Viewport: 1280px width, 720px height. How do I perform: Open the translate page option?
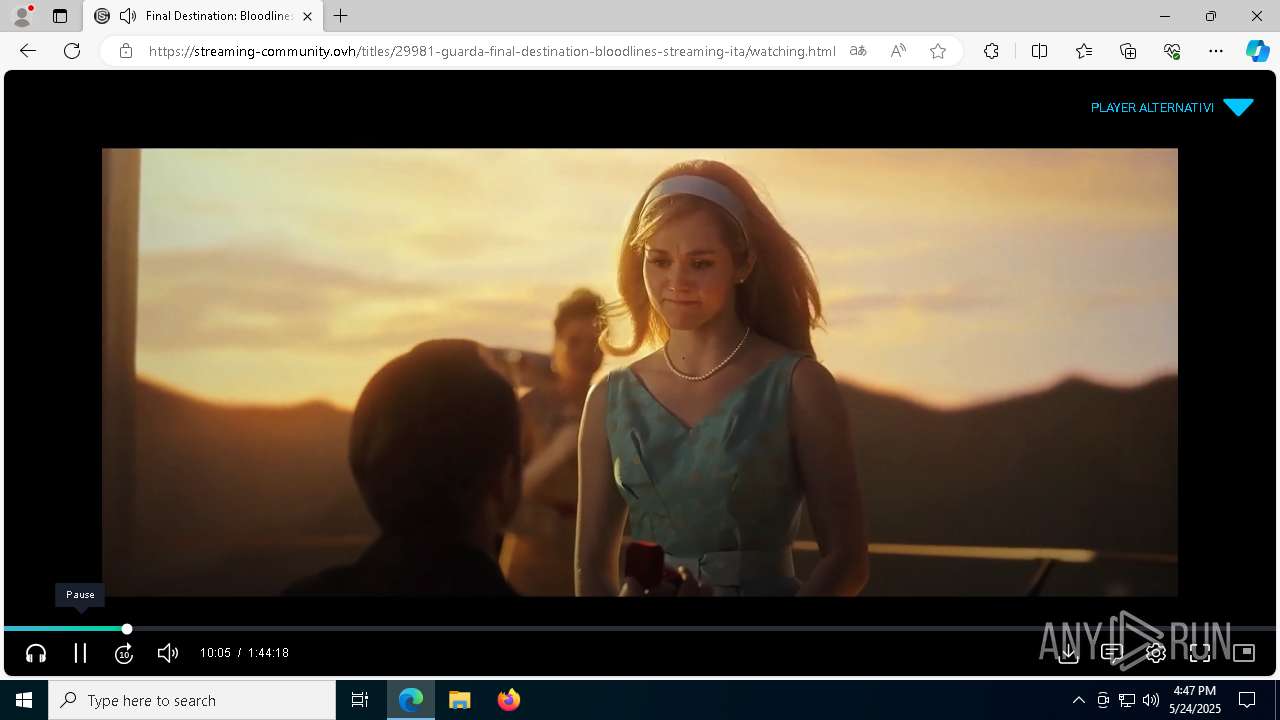point(858,51)
